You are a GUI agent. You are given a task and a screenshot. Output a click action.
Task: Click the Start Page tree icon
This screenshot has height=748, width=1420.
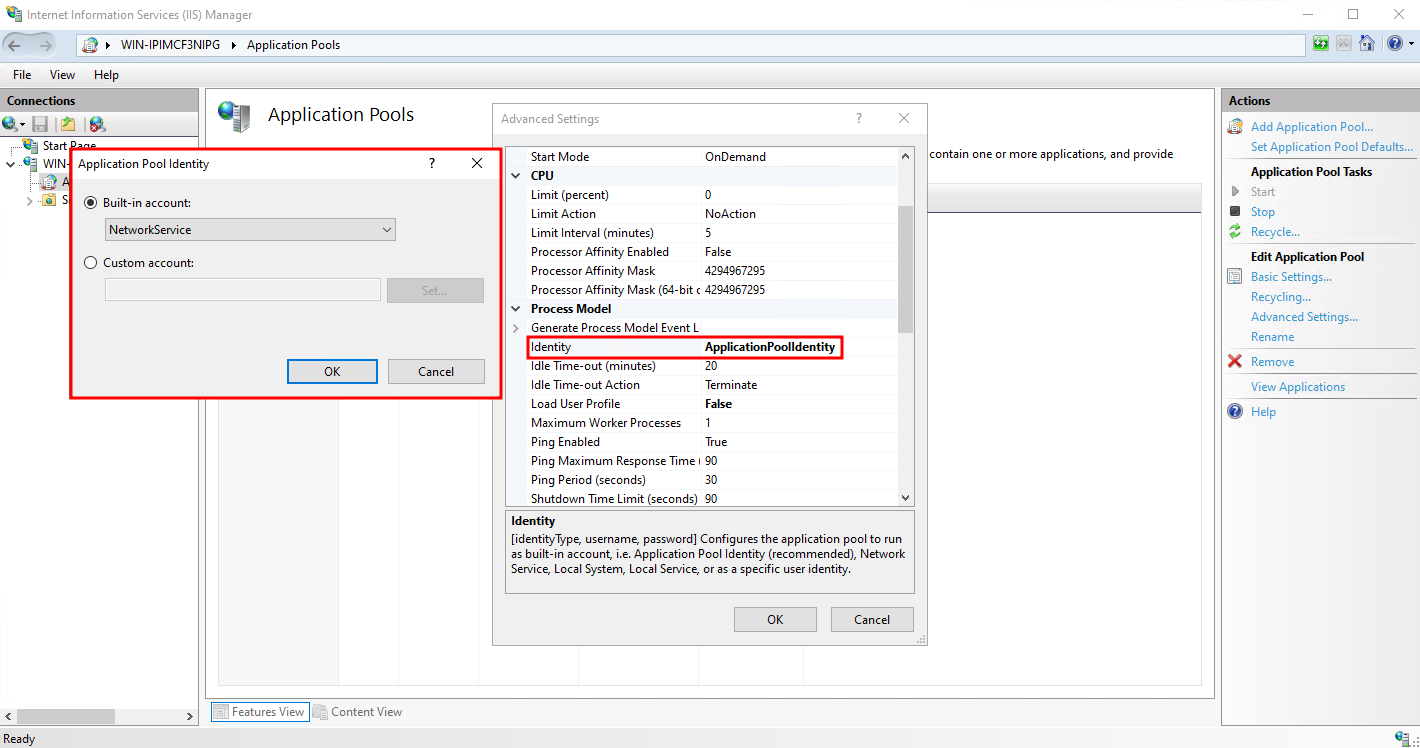click(31, 146)
